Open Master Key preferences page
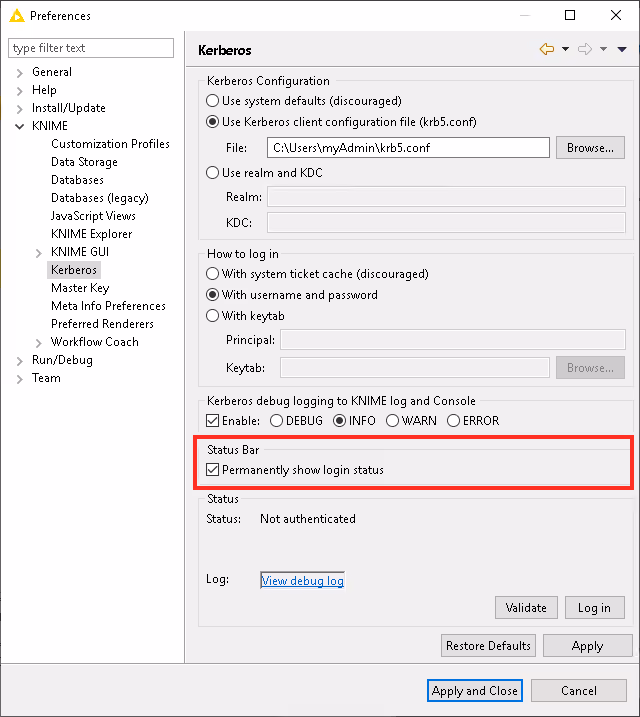 [x=80, y=288]
